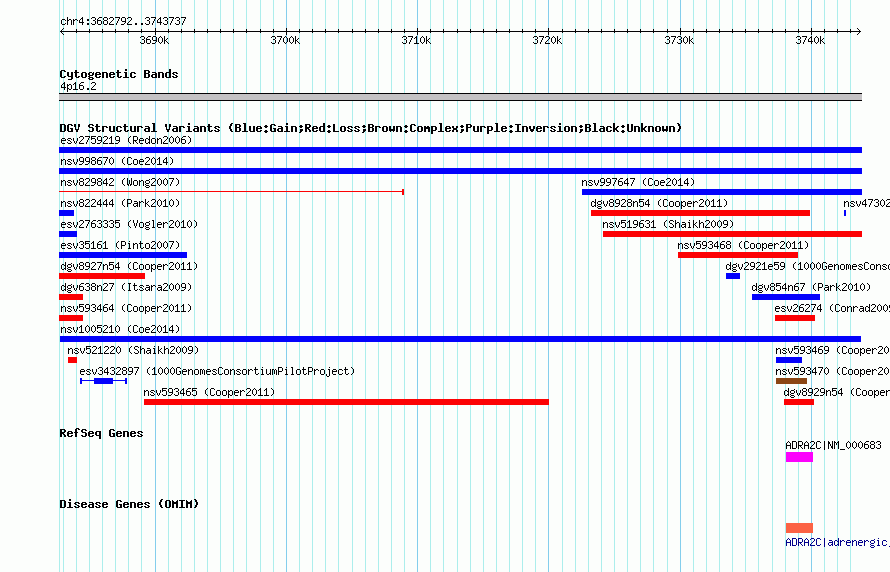Click the 3740k ruler tick label
The width and height of the screenshot is (890, 572).
tap(810, 40)
